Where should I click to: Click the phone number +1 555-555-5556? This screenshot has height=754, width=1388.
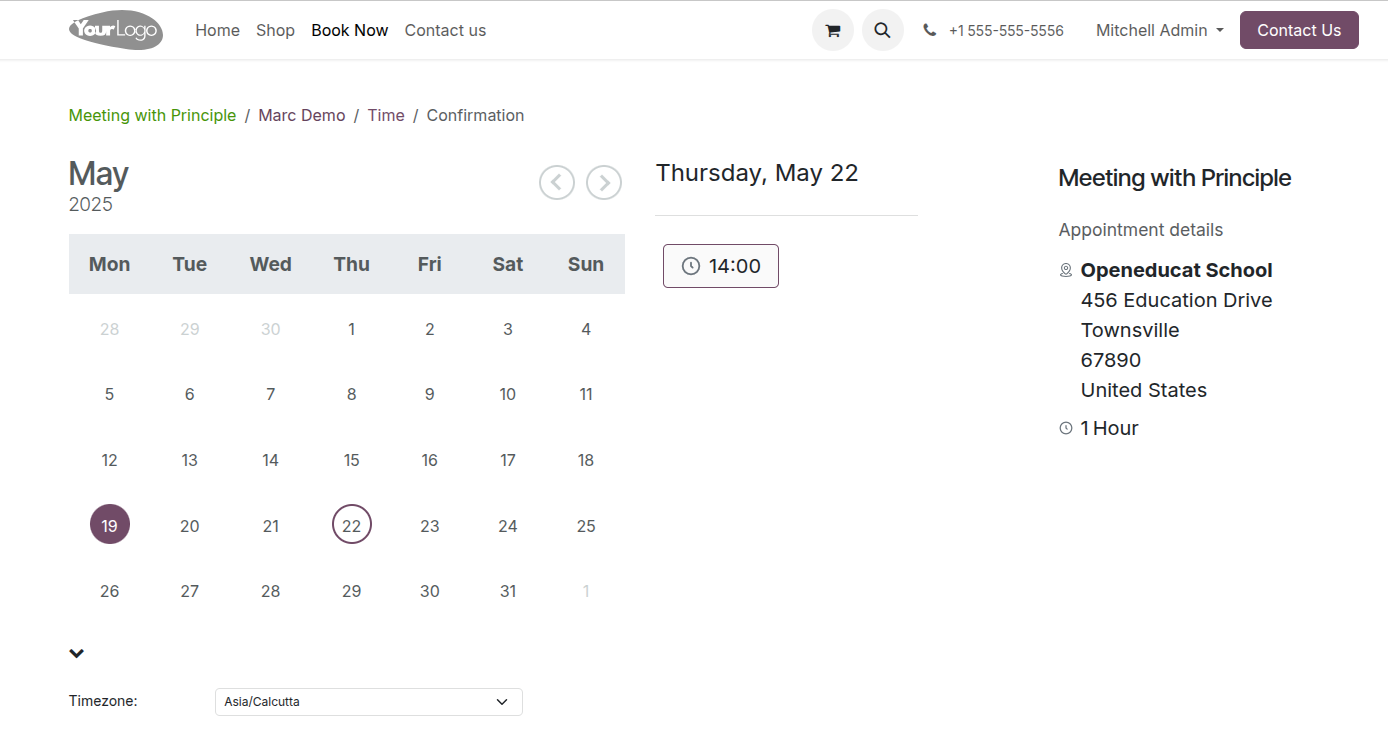(x=1006, y=31)
